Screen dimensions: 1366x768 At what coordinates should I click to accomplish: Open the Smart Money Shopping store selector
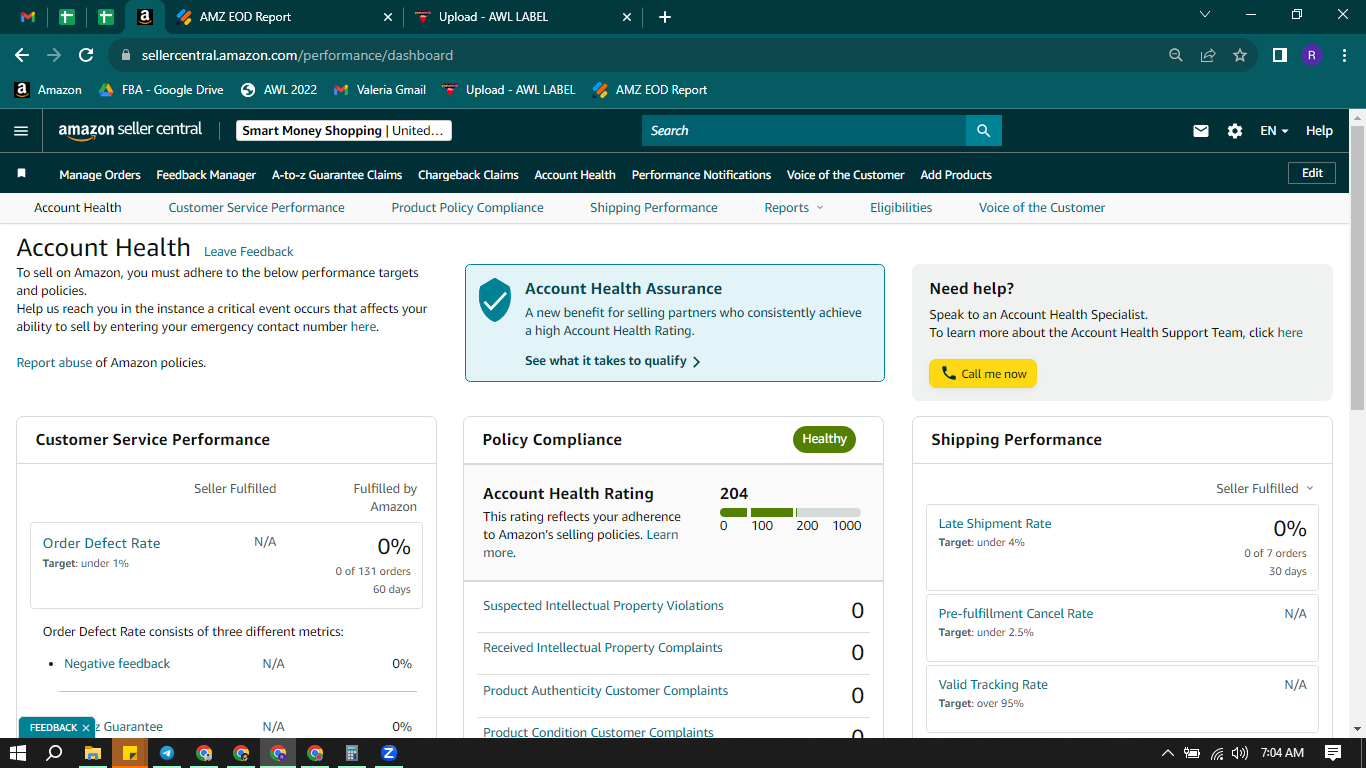tap(344, 131)
